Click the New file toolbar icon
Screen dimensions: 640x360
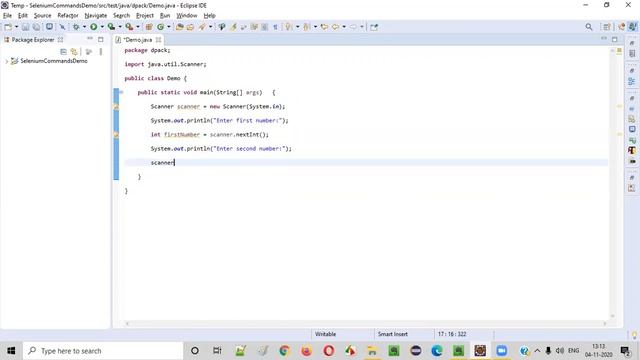tap(8, 27)
